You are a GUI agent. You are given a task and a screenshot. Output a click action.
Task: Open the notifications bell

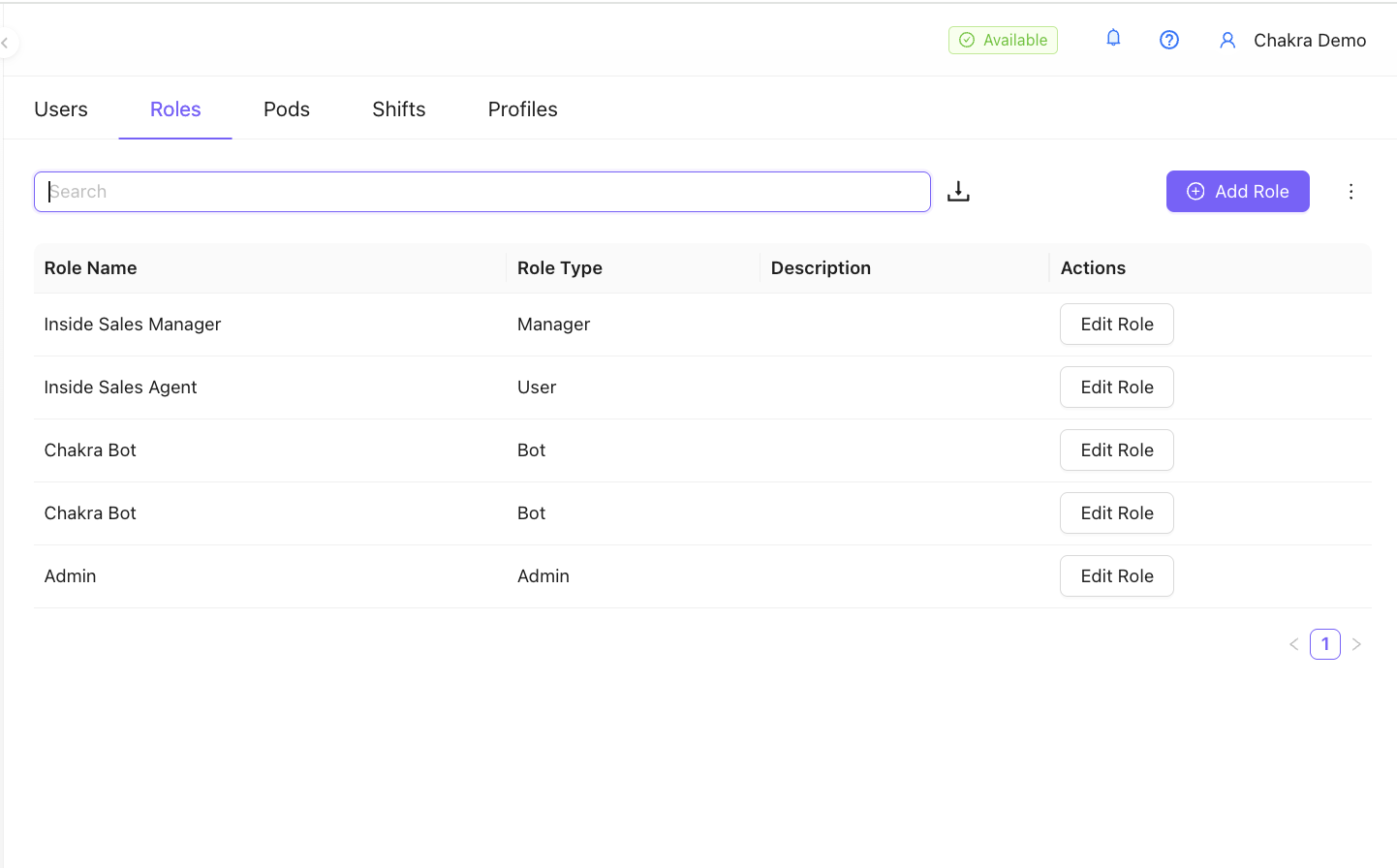pos(1113,39)
